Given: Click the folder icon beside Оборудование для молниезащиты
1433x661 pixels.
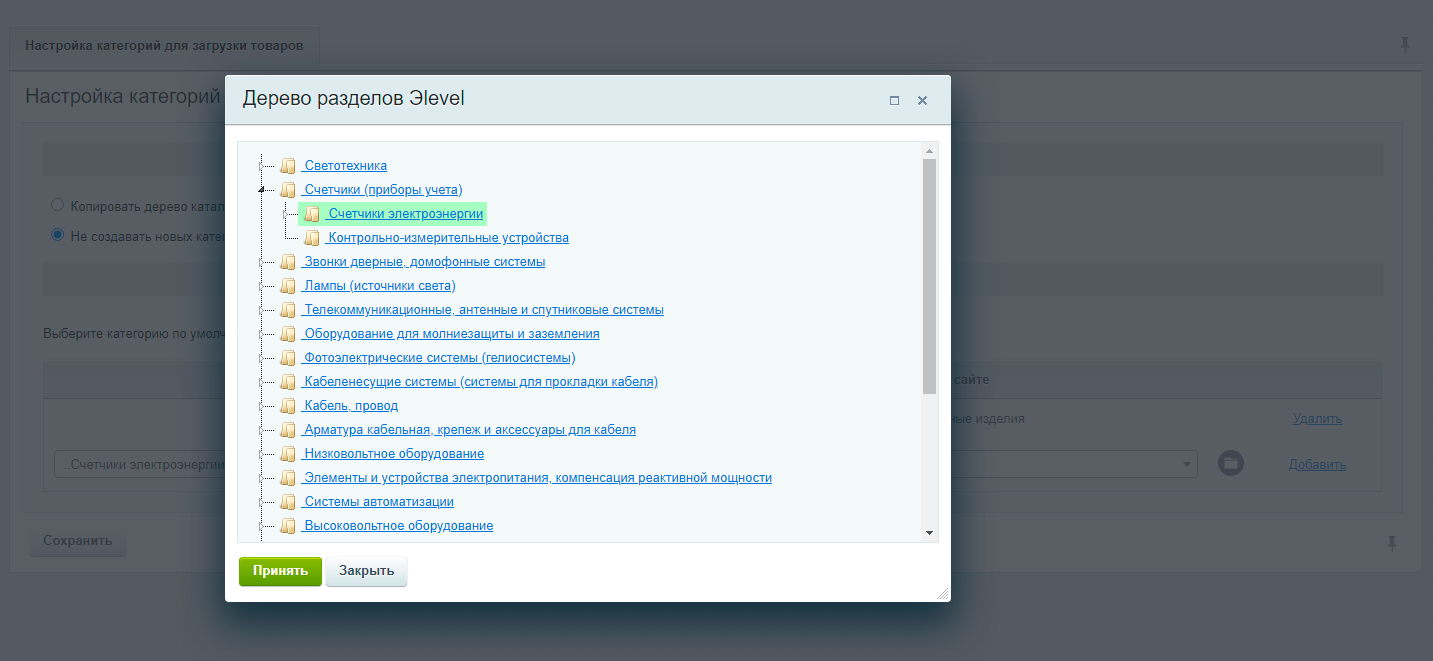Looking at the screenshot, I should click(288, 334).
